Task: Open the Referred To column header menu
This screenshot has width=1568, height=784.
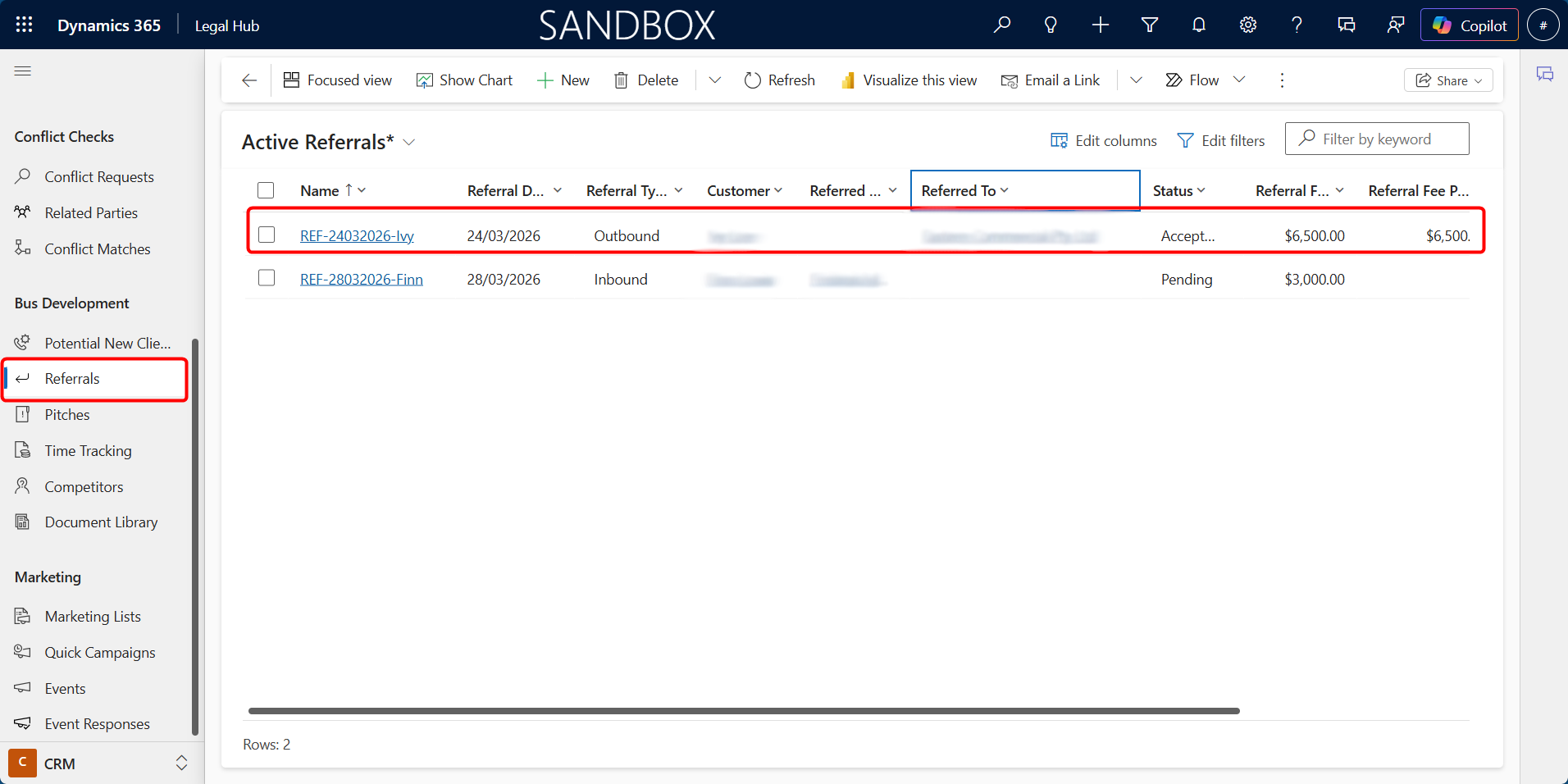Action: (x=1025, y=190)
